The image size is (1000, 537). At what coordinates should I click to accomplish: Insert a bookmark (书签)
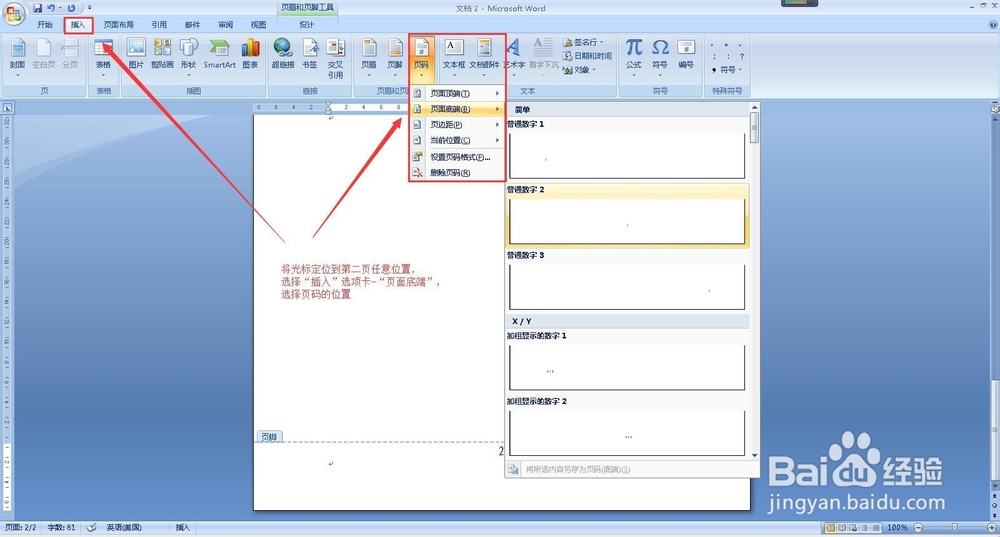pos(310,54)
